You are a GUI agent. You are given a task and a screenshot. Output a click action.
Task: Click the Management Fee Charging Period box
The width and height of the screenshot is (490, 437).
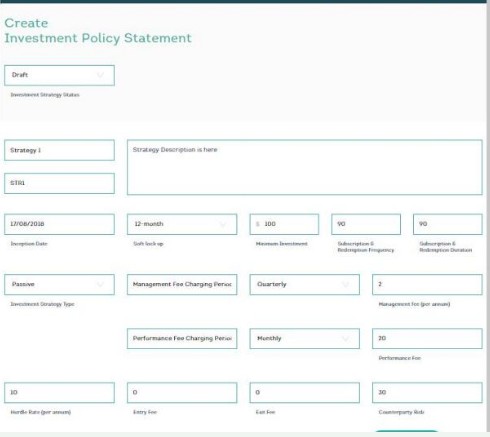pos(182,285)
